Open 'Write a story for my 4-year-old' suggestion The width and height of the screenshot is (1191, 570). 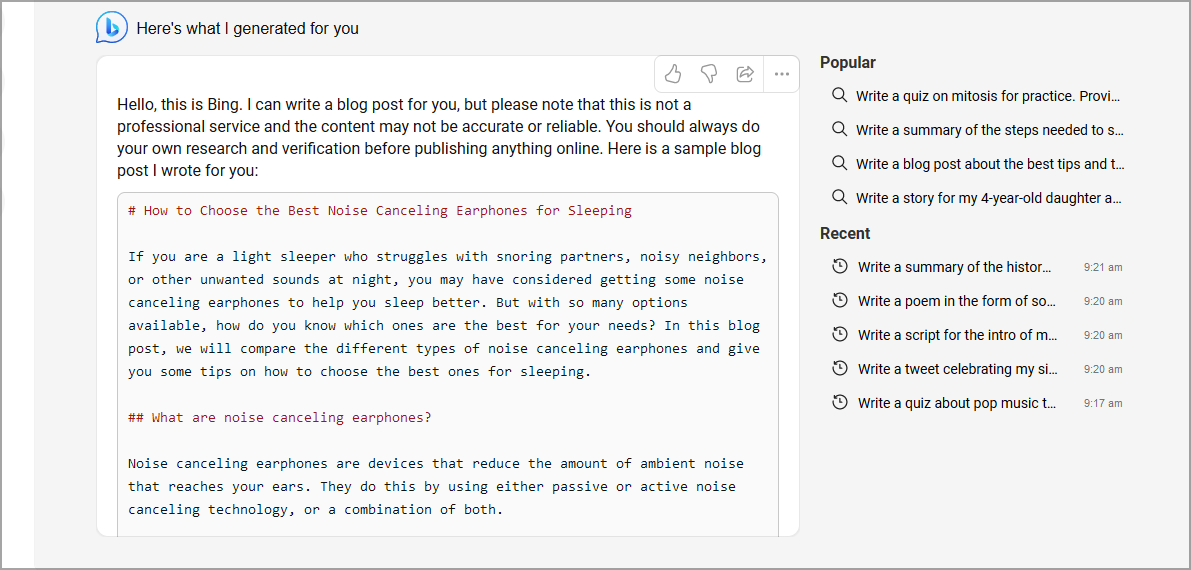click(988, 198)
